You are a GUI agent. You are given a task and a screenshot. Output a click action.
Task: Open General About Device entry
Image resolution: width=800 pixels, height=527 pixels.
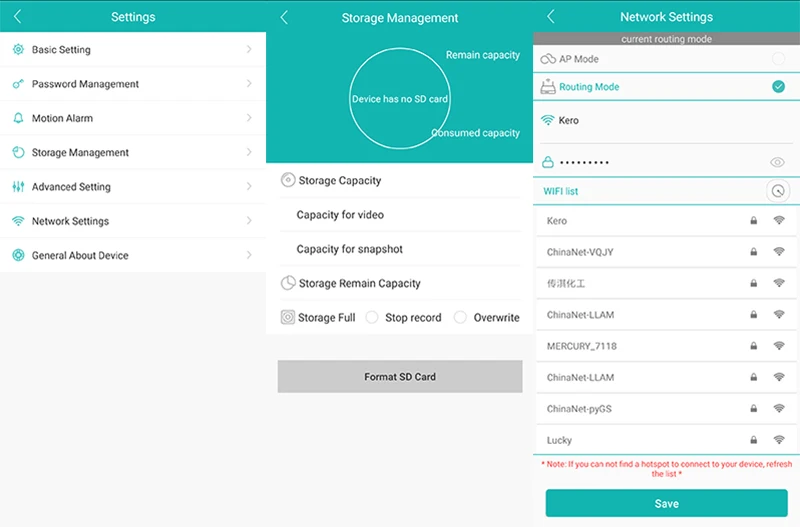click(133, 255)
